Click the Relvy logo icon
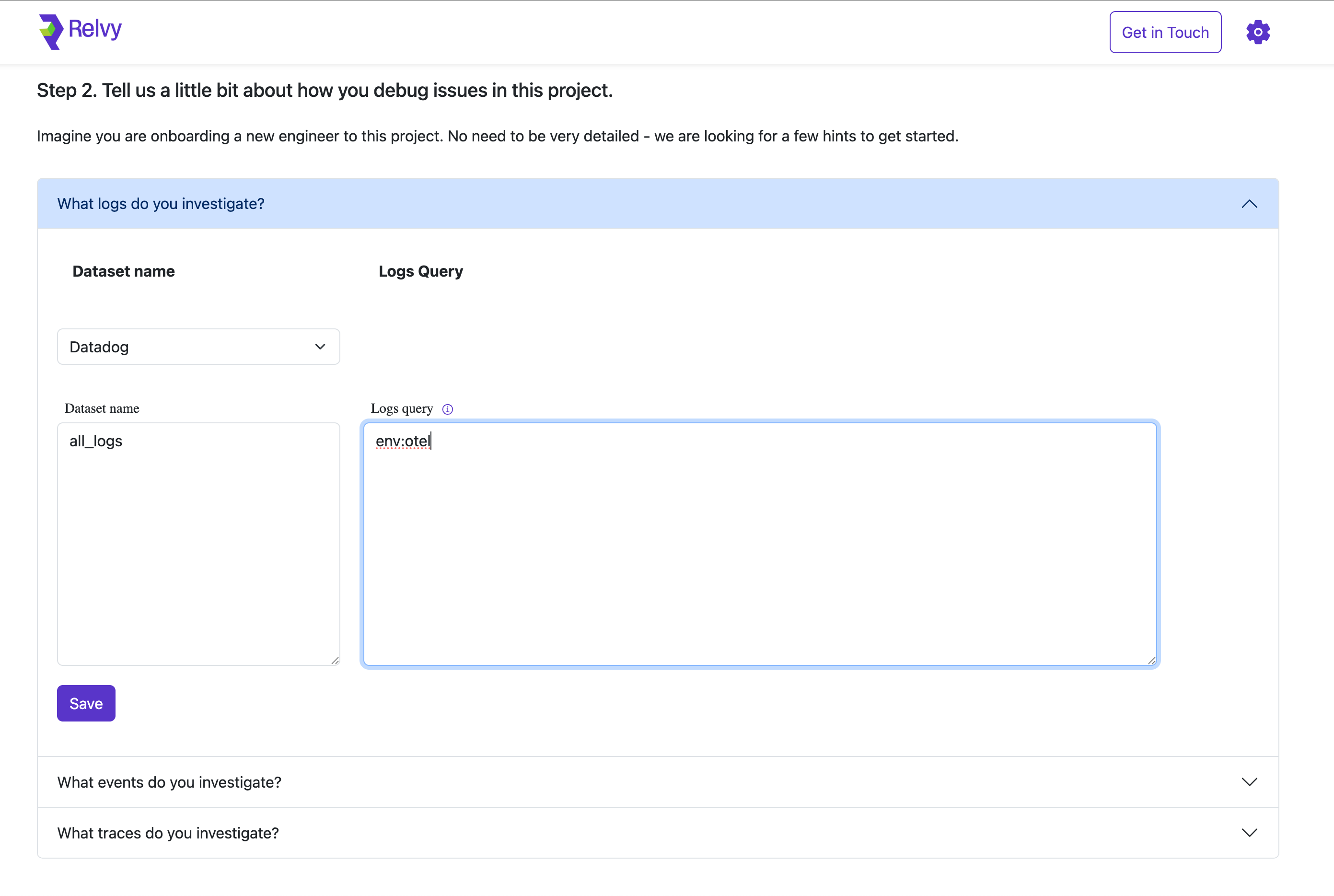 (50, 32)
